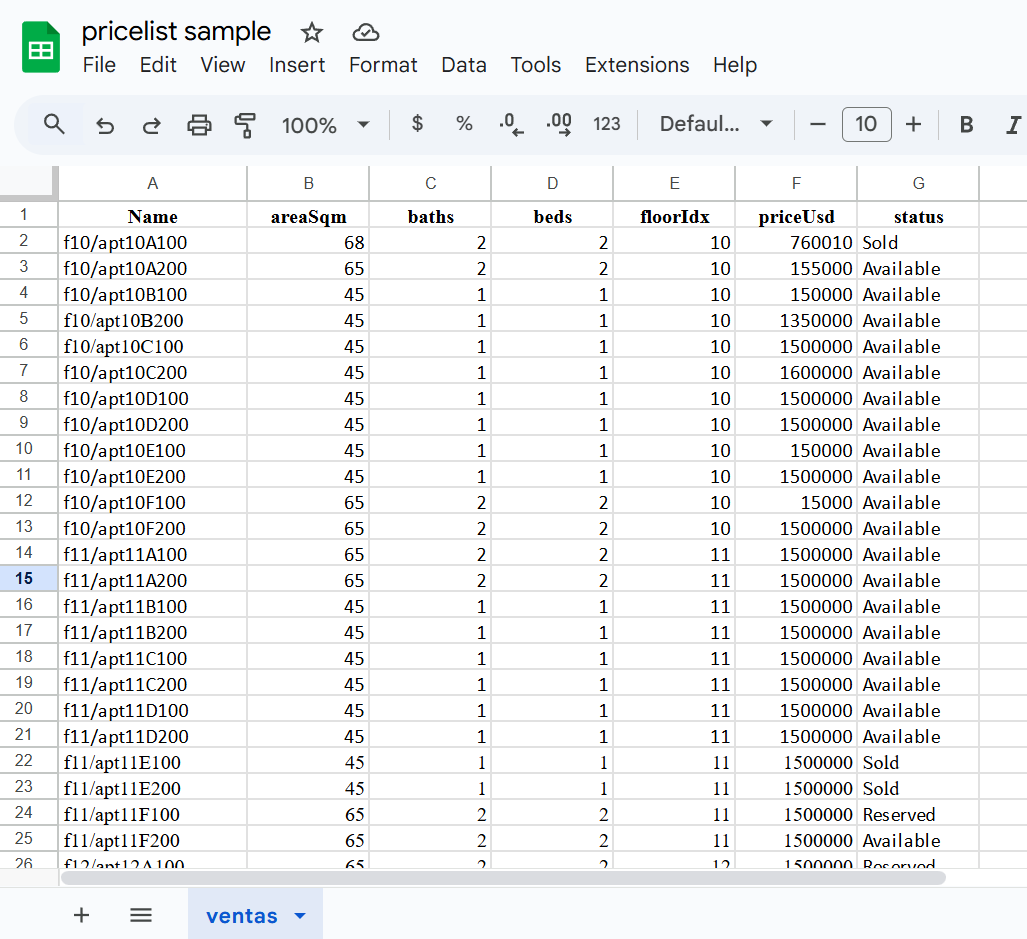
Task: Select cell f11/apt11A200
Action: [153, 580]
